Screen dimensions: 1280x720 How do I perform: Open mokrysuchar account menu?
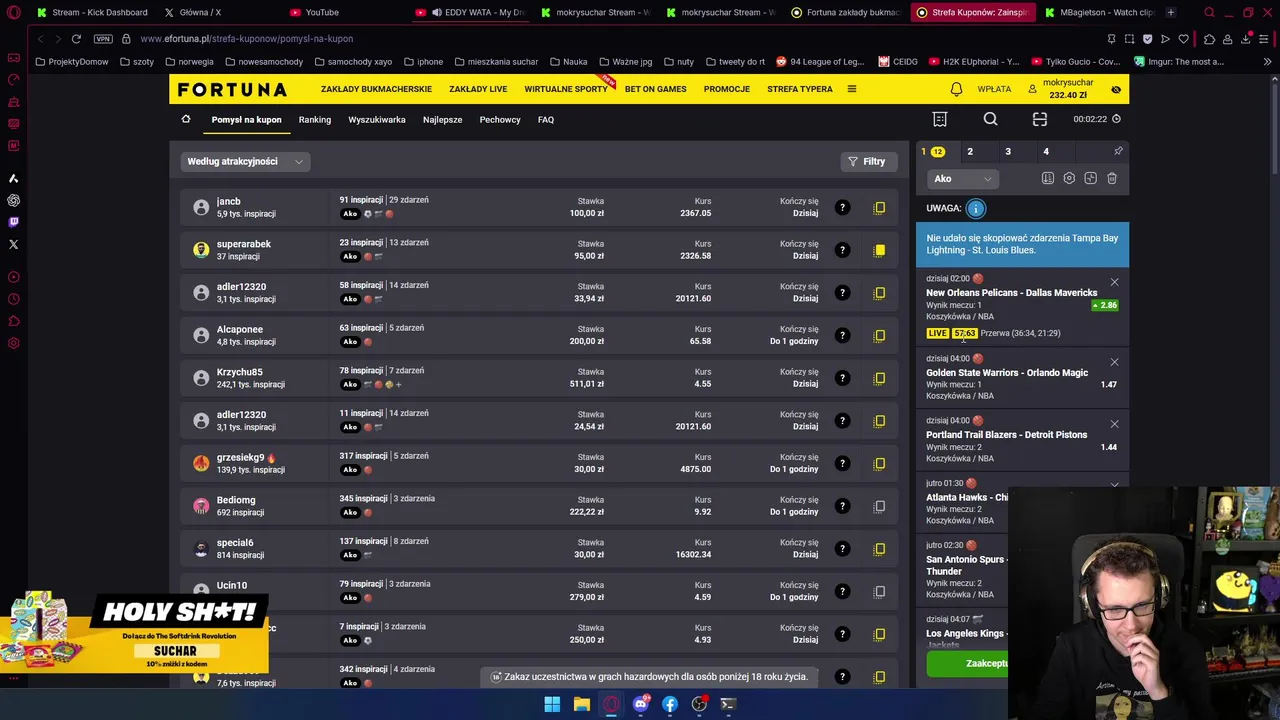(1060, 89)
